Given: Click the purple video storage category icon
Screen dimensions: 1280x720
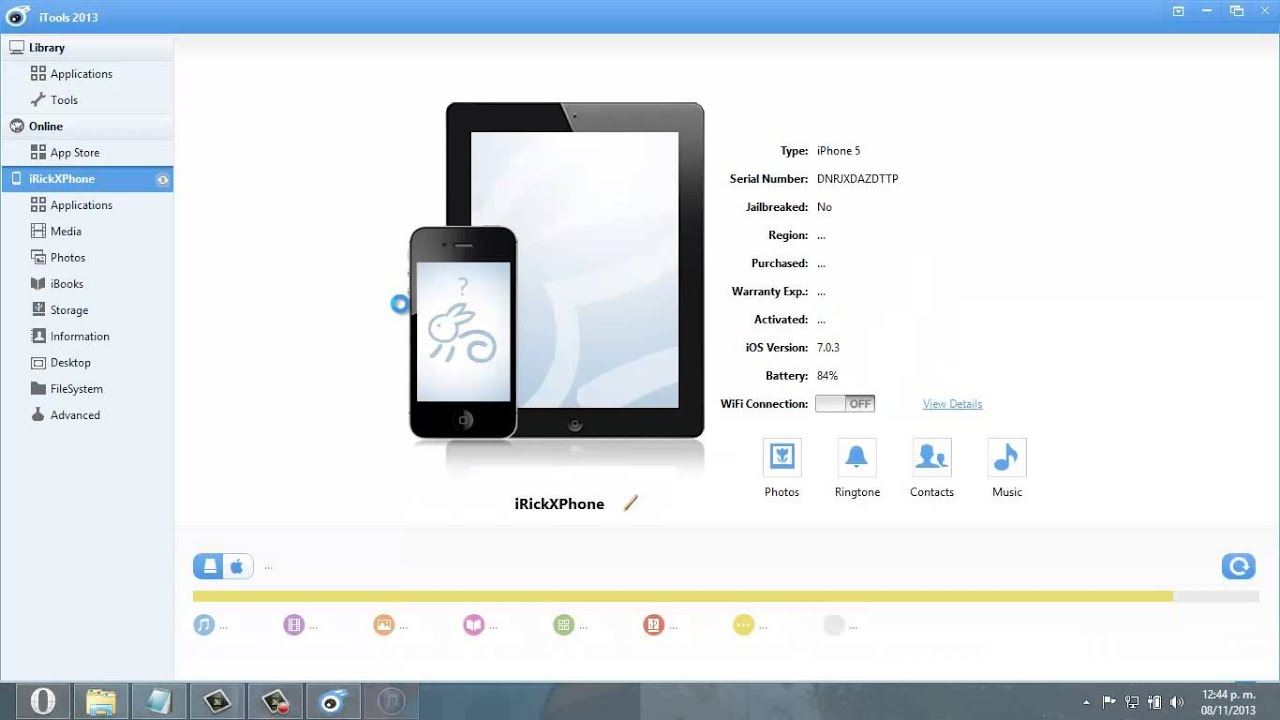Looking at the screenshot, I should 293,625.
